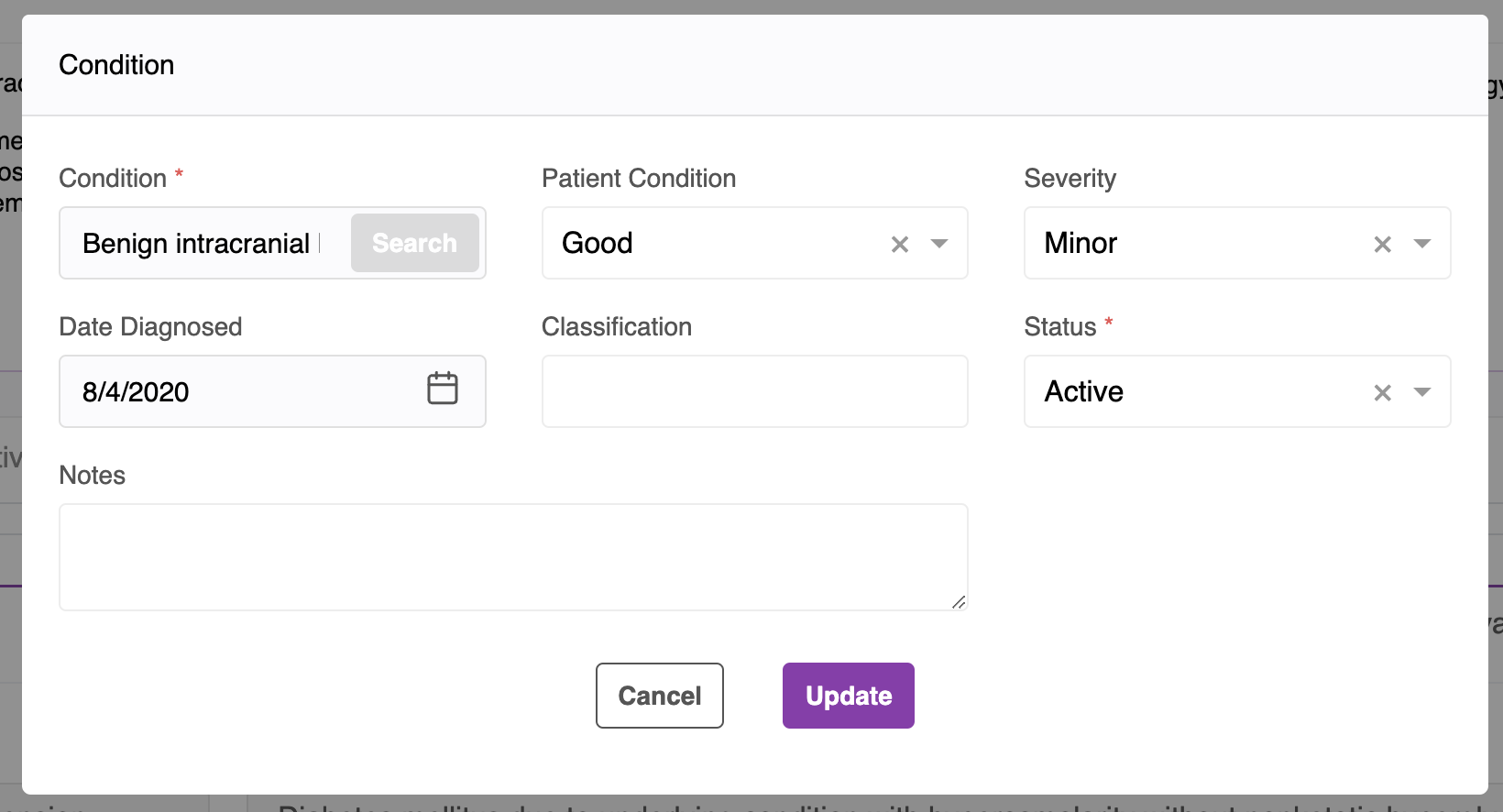
Task: Click the Condition dialog title header
Action: [x=116, y=65]
